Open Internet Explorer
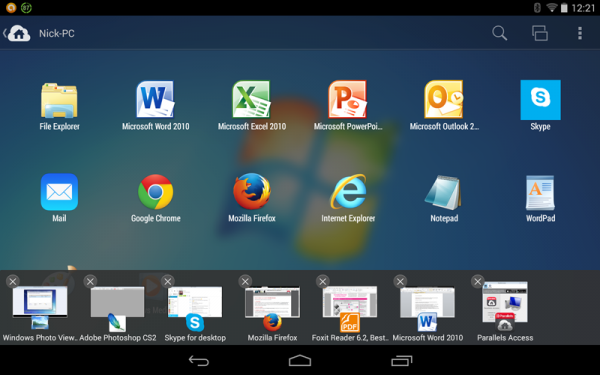The height and width of the screenshot is (375, 600). (348, 192)
